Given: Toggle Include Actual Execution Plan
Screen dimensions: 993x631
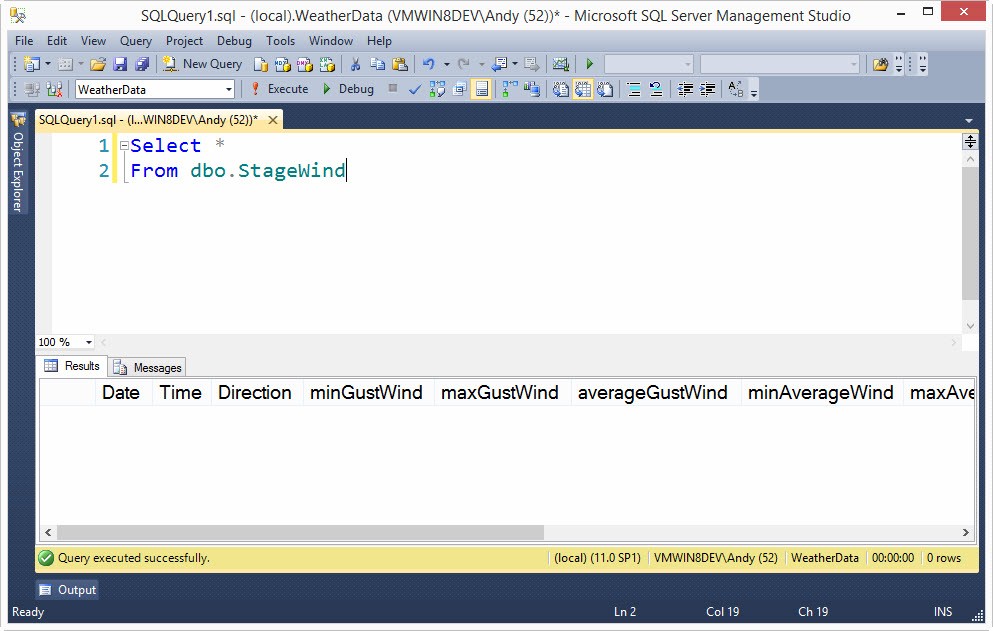Looking at the screenshot, I should point(509,89).
